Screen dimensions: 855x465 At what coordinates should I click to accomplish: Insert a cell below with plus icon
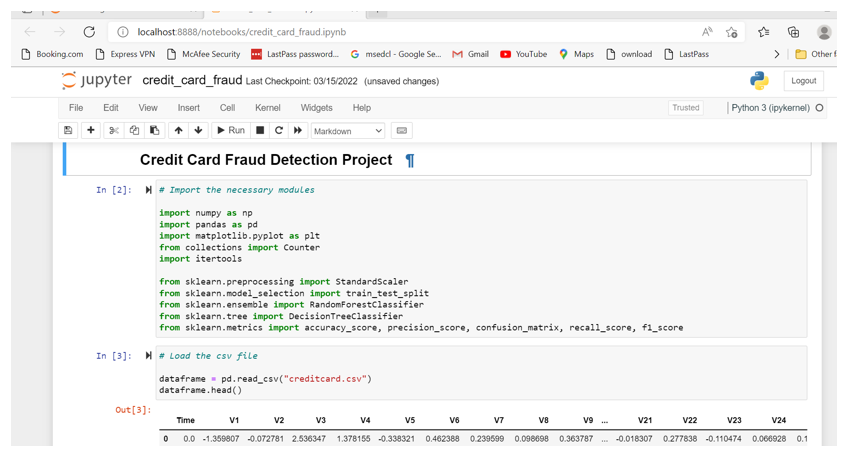point(91,130)
